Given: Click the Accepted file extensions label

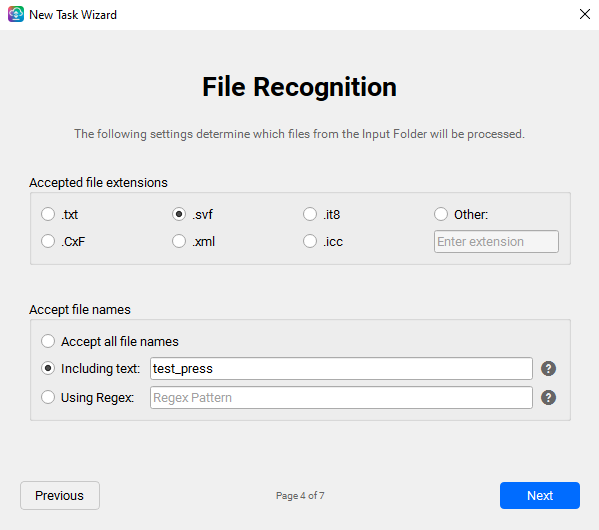Looking at the screenshot, I should coord(98,183).
